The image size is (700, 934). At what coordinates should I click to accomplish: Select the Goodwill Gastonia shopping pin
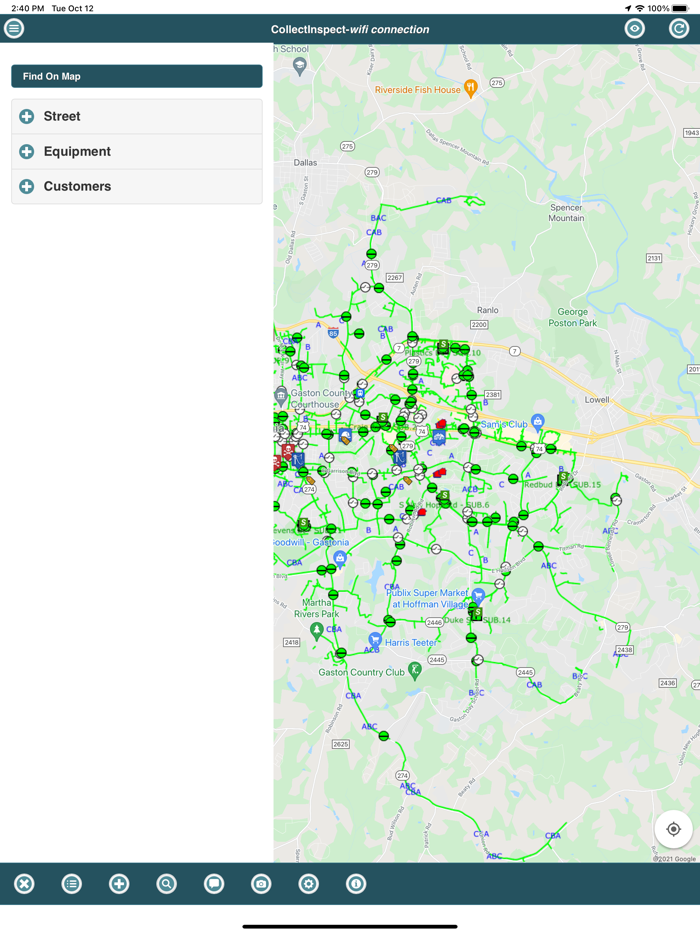(340, 558)
